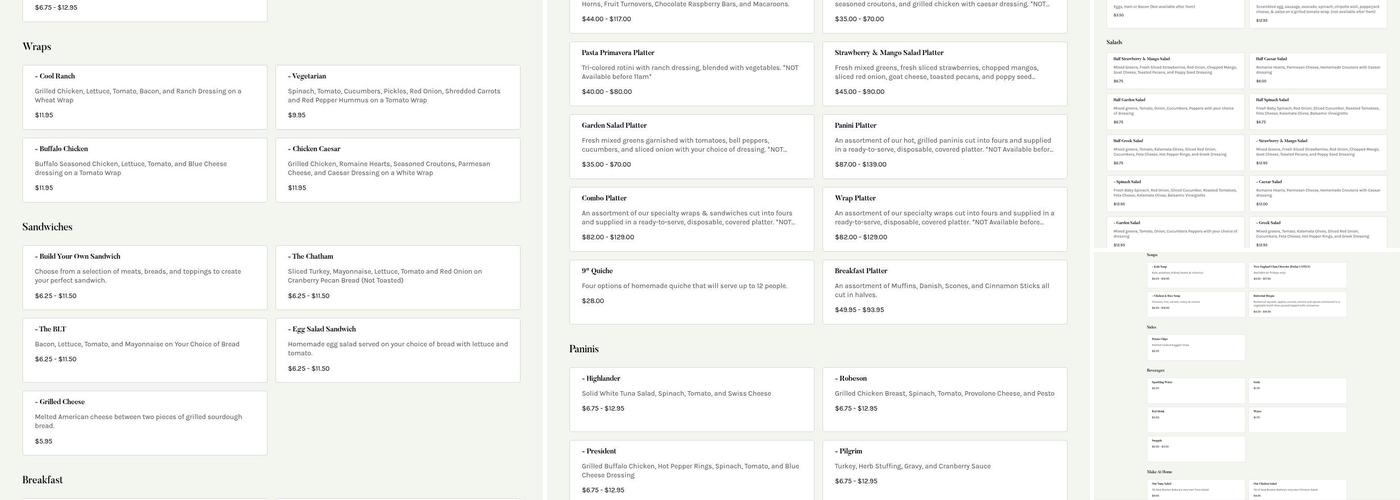Open the Chicken Caesar wrap card

pyautogui.click(x=398, y=170)
